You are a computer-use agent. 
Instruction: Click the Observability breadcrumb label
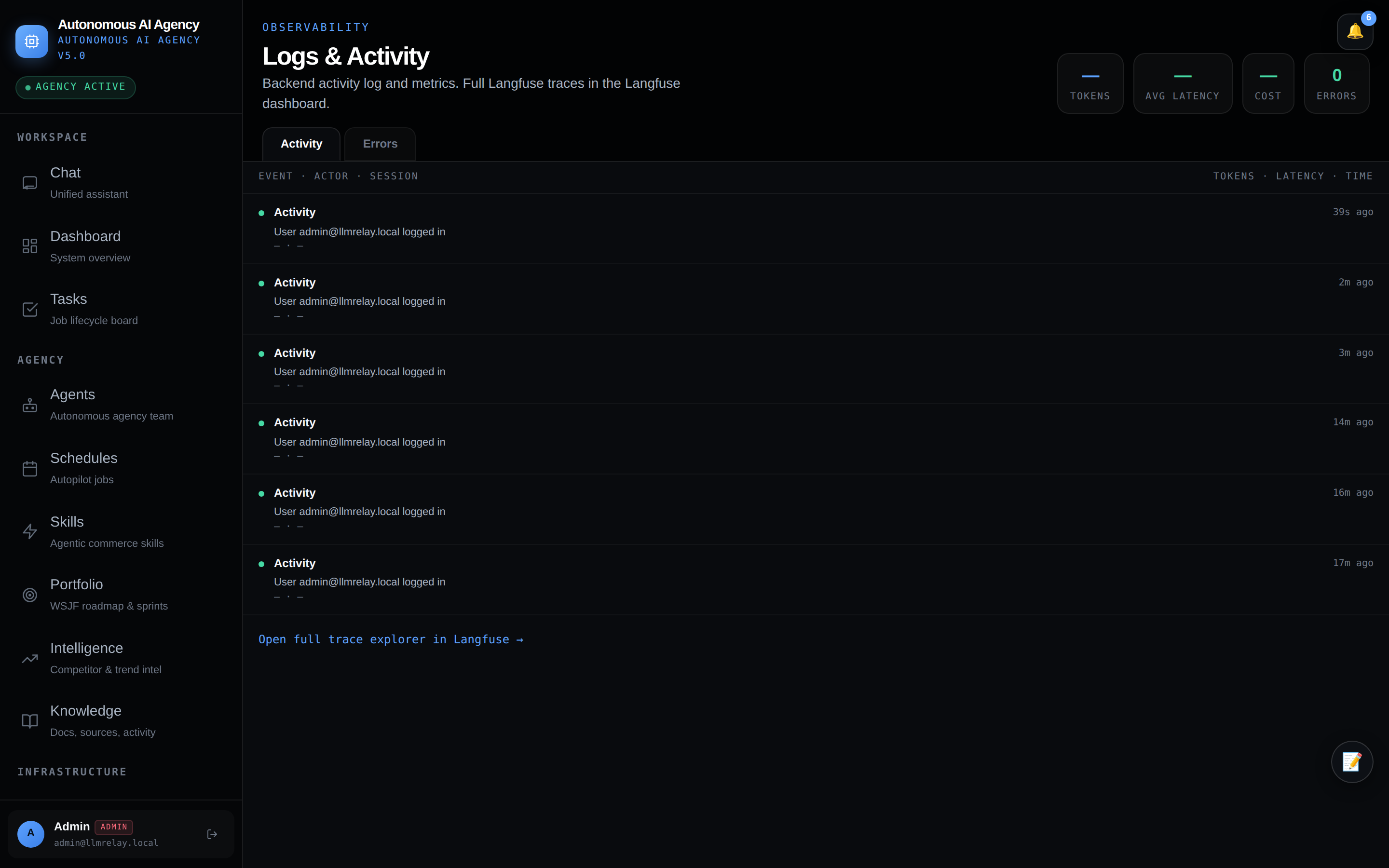(316, 27)
